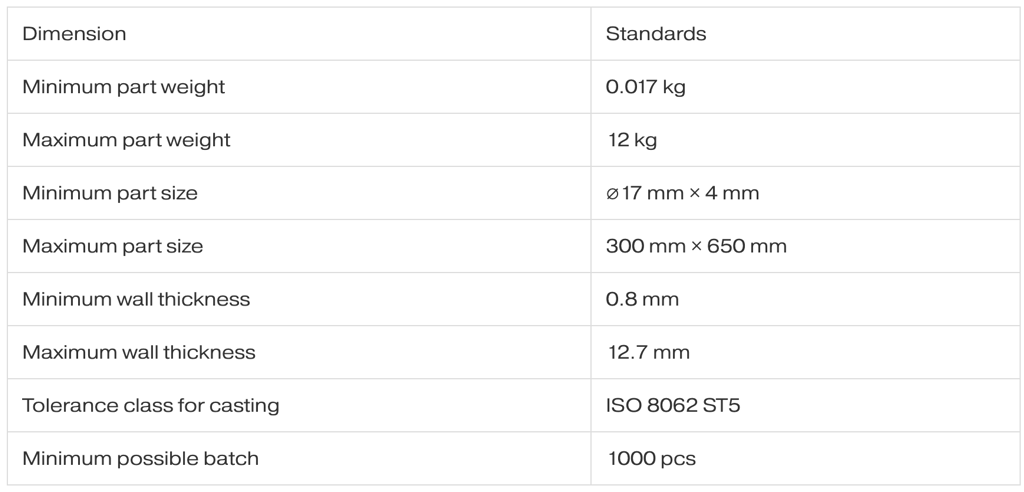Click the 0.017 kg value

coord(645,87)
